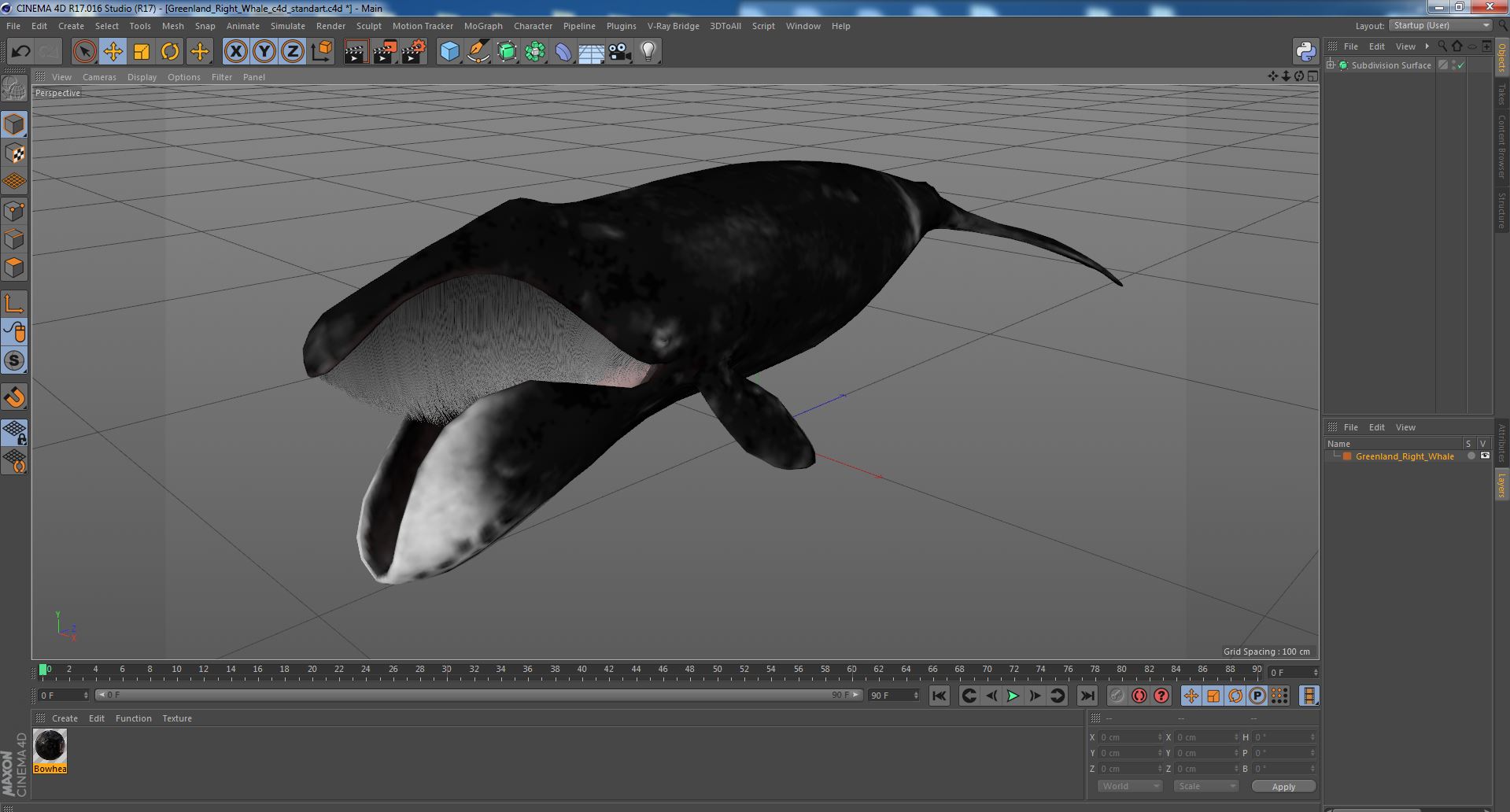Open the Cameras viewport menu
The width and height of the screenshot is (1510, 812).
pos(99,77)
